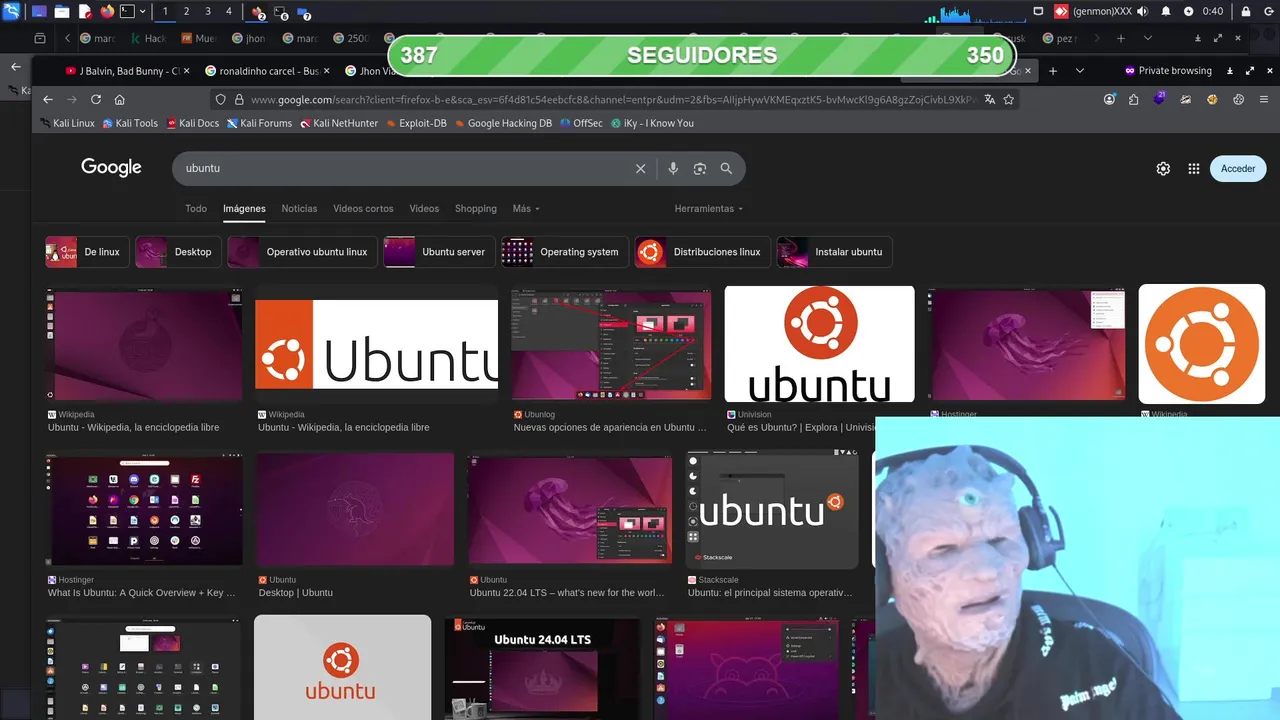This screenshot has width=1280, height=720.
Task: Open Kali Tools bookmark
Action: pos(130,123)
